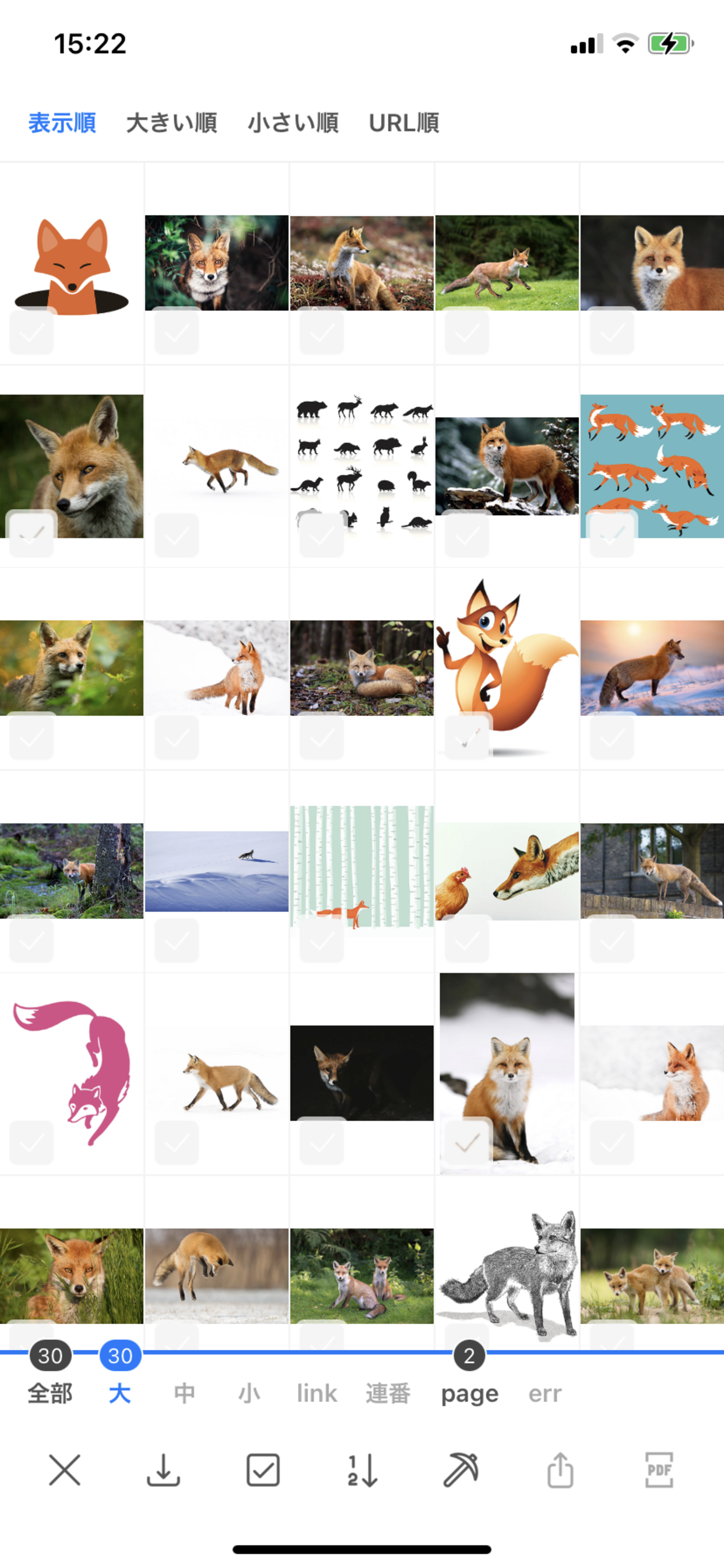
Task: Check the dark background fox image checkbox
Action: [322, 1143]
